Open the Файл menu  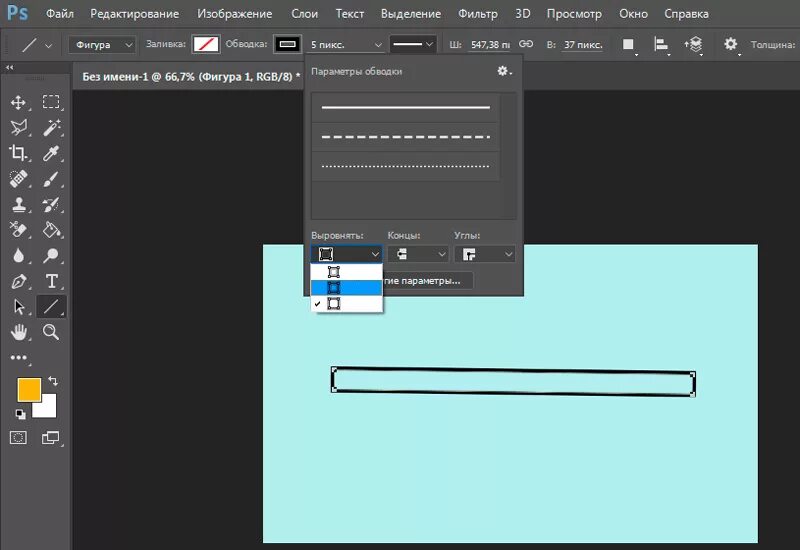[x=60, y=14]
